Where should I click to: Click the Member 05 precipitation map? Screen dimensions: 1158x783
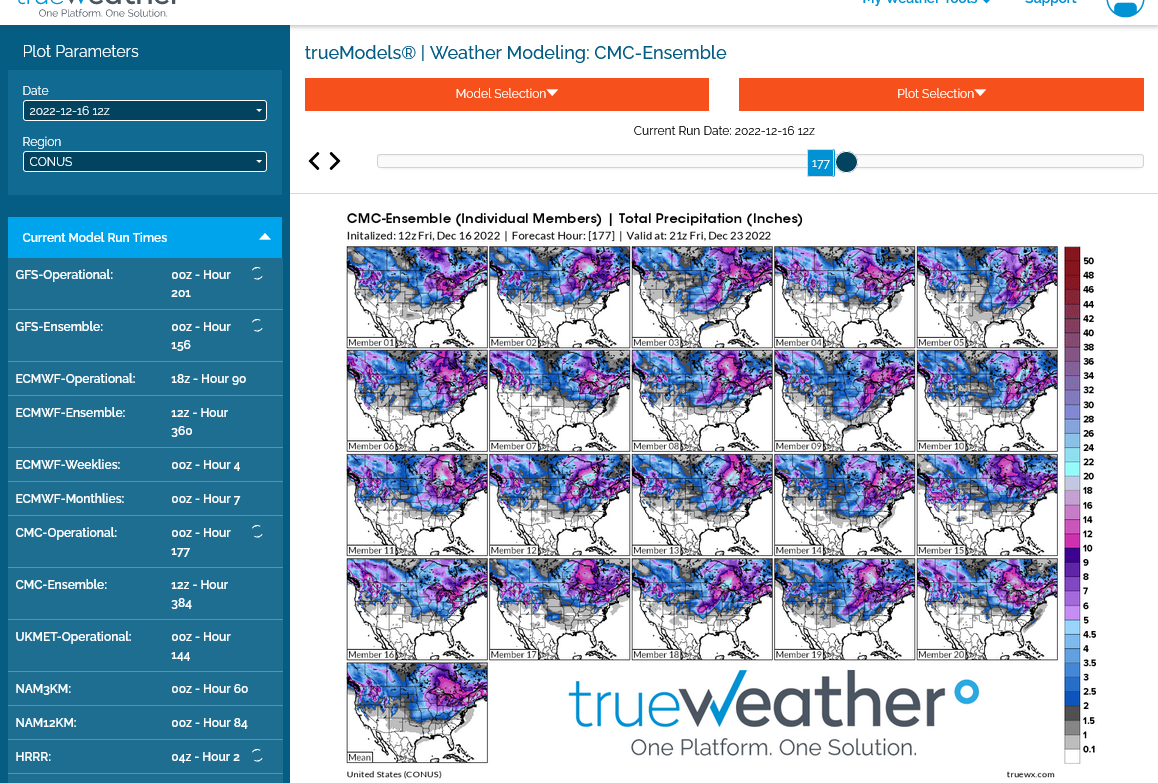[987, 297]
